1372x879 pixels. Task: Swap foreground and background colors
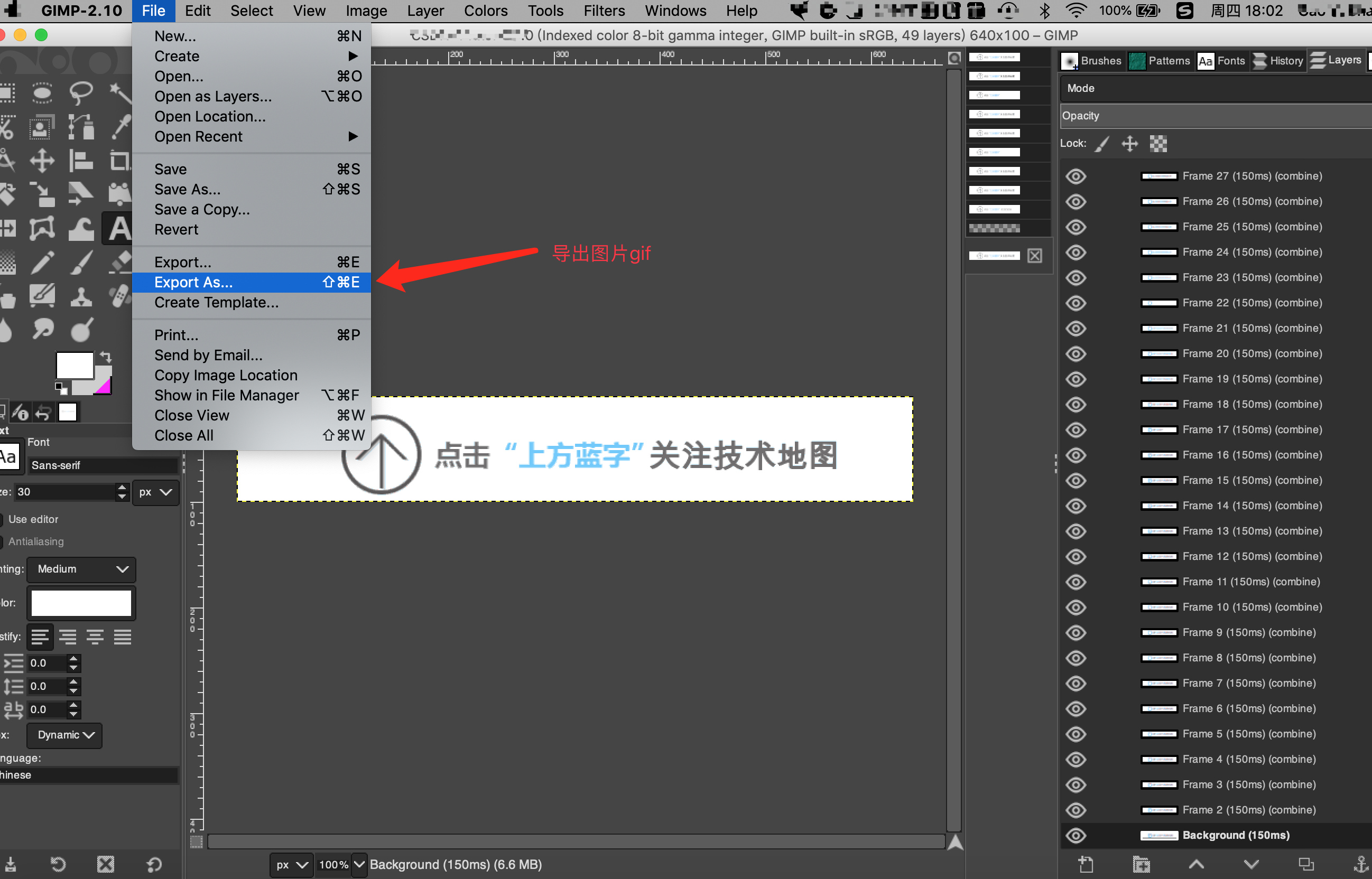point(106,357)
